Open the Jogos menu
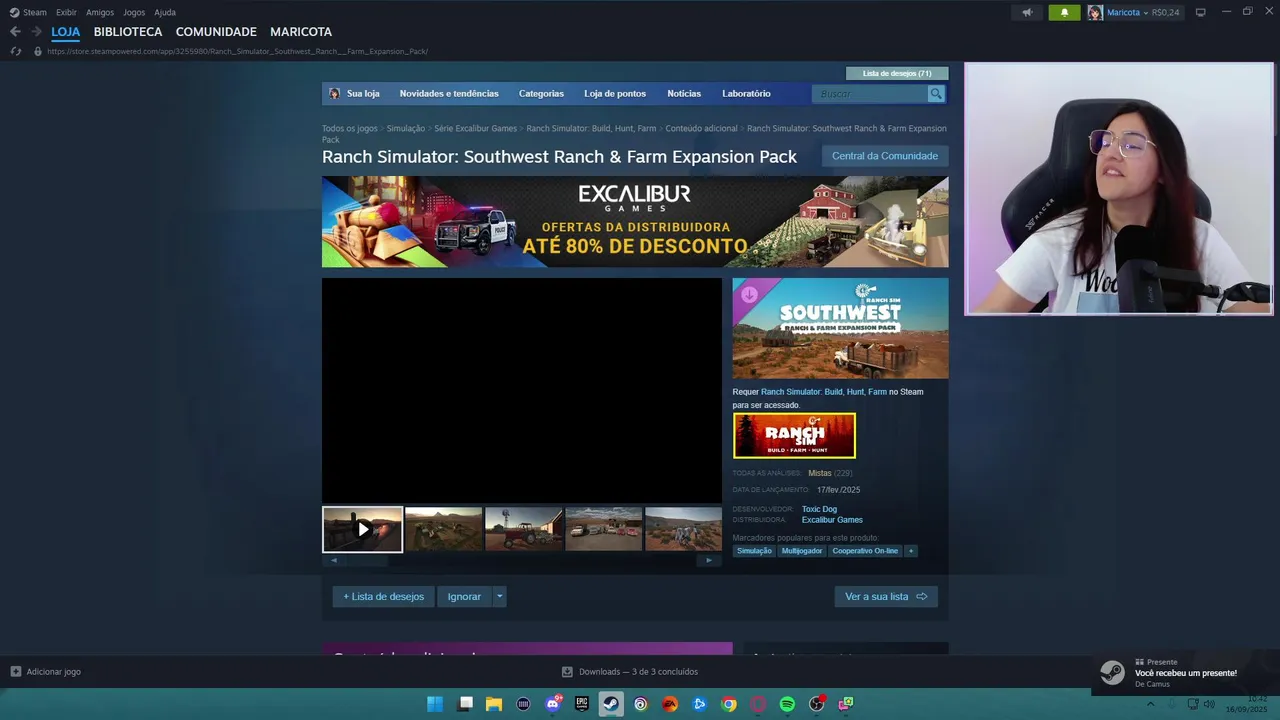1280x720 pixels. point(134,12)
